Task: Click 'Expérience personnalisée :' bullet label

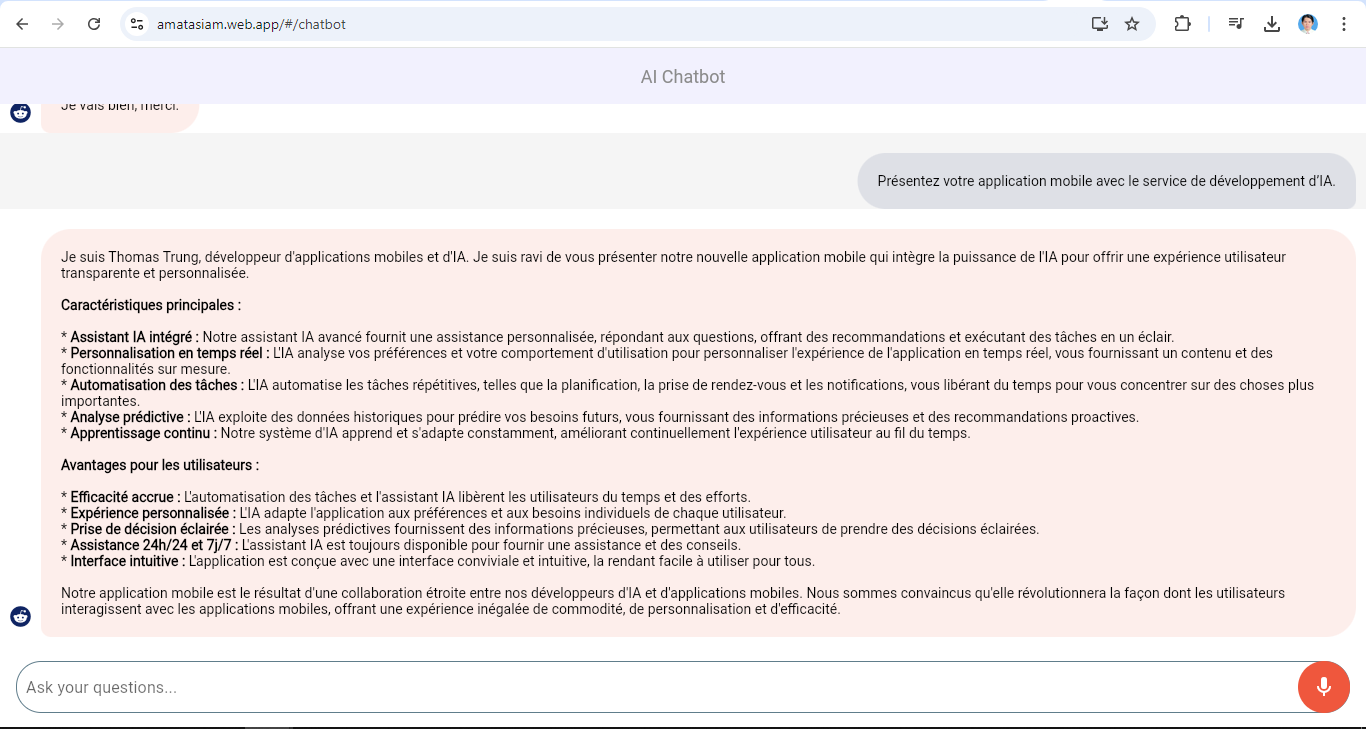Action: coord(153,513)
